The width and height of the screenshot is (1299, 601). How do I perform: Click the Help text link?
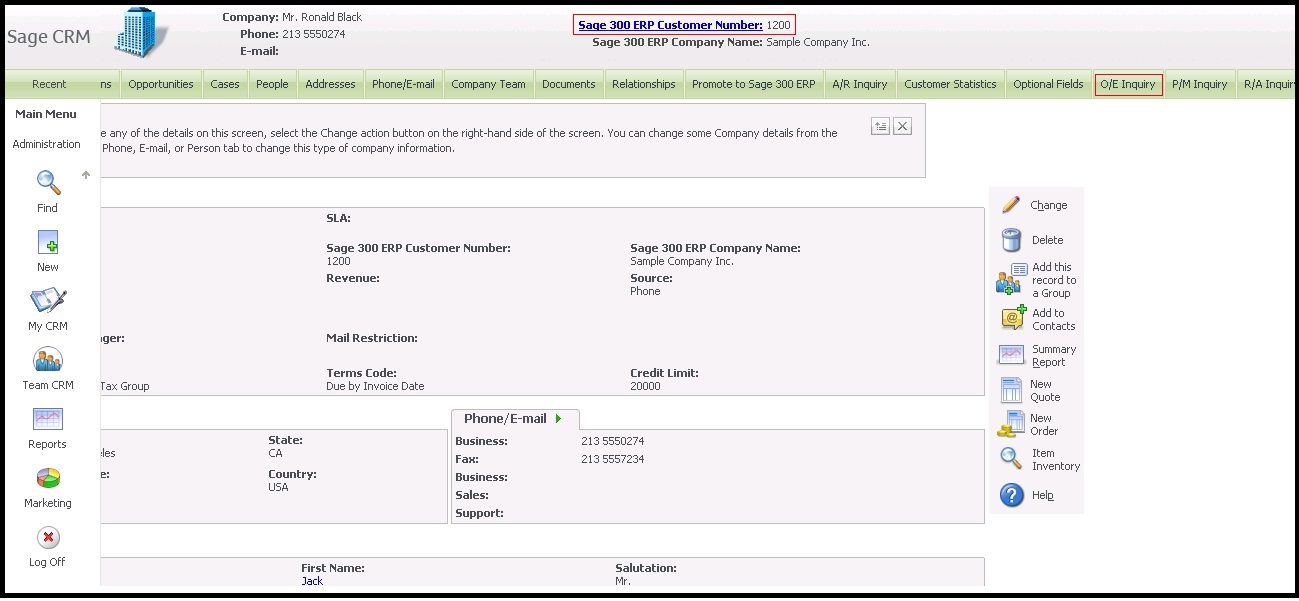(x=1043, y=495)
